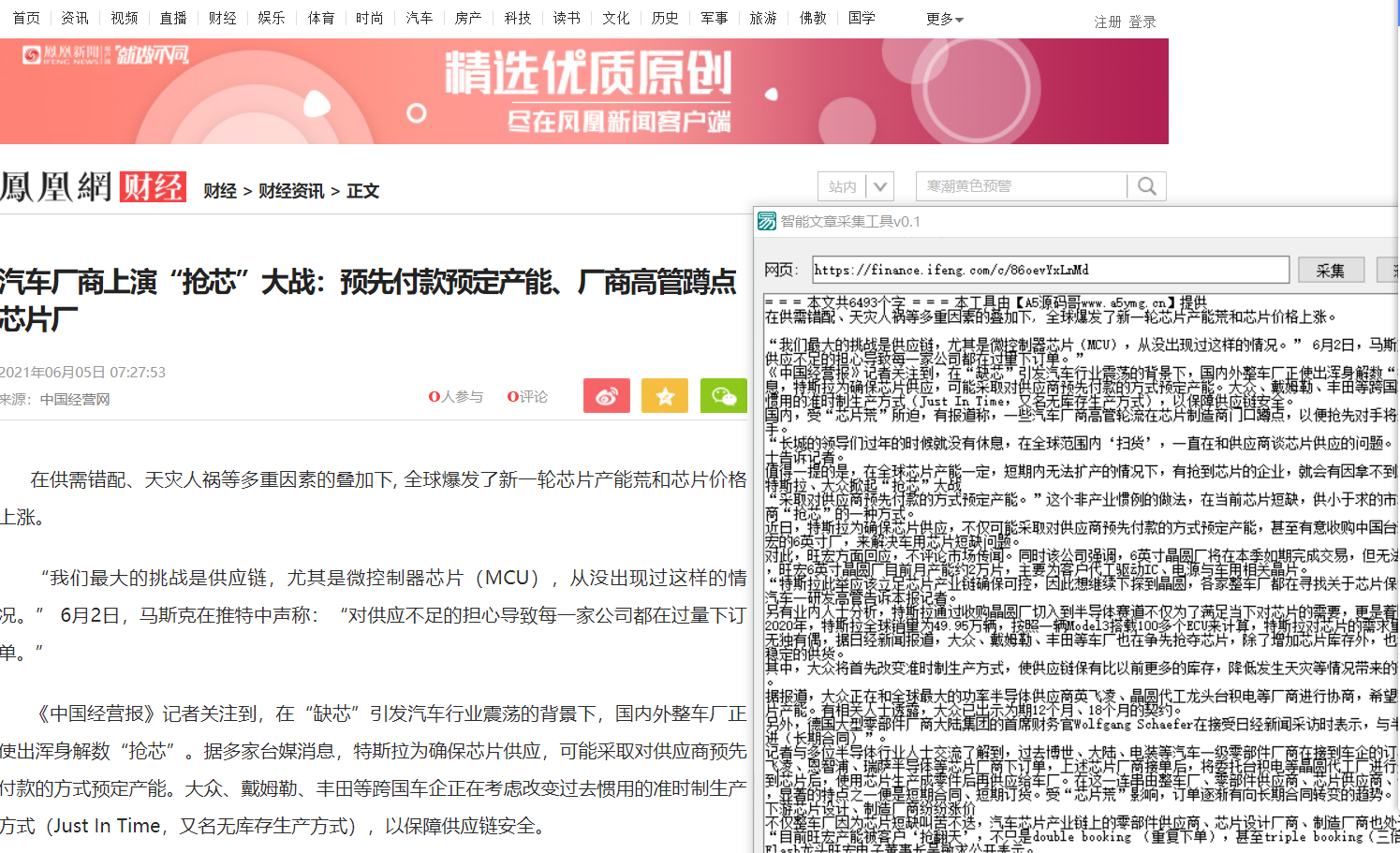Go to 旅游 section
The image size is (1400, 853).
tap(763, 18)
